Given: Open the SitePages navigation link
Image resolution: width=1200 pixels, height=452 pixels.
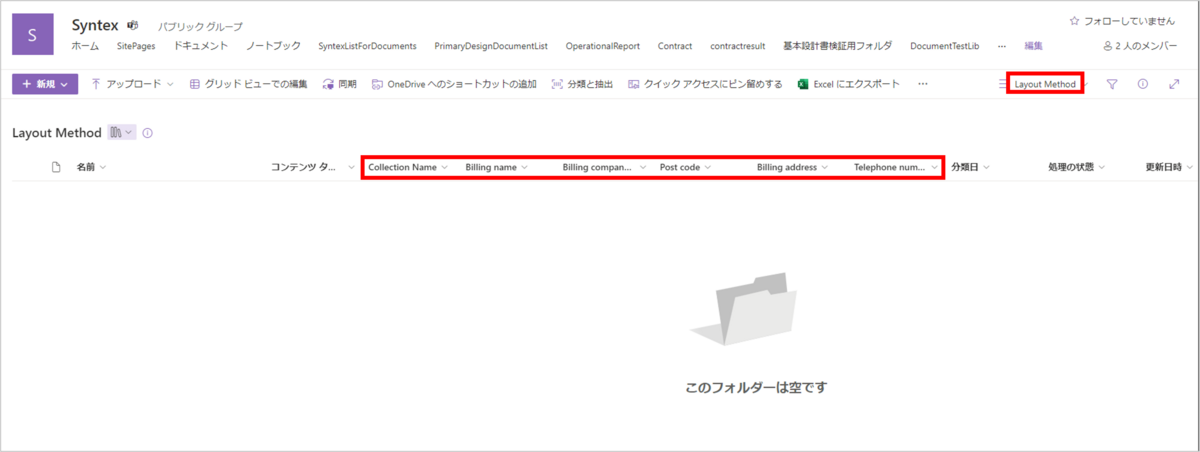Looking at the screenshot, I should [136, 46].
